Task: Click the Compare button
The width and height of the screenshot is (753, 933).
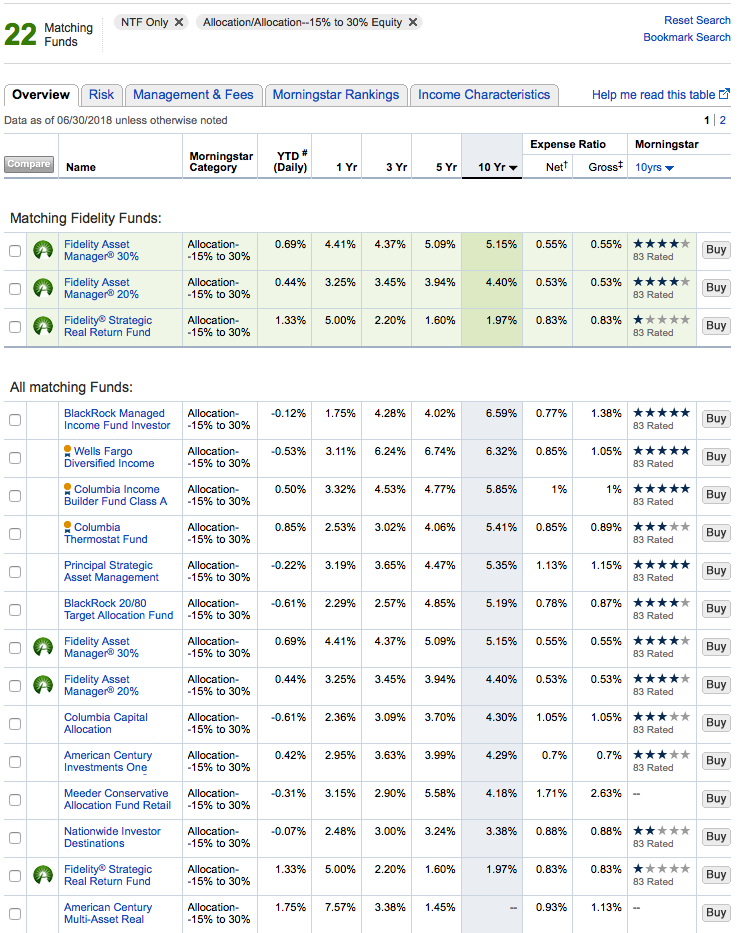Action: pos(29,164)
